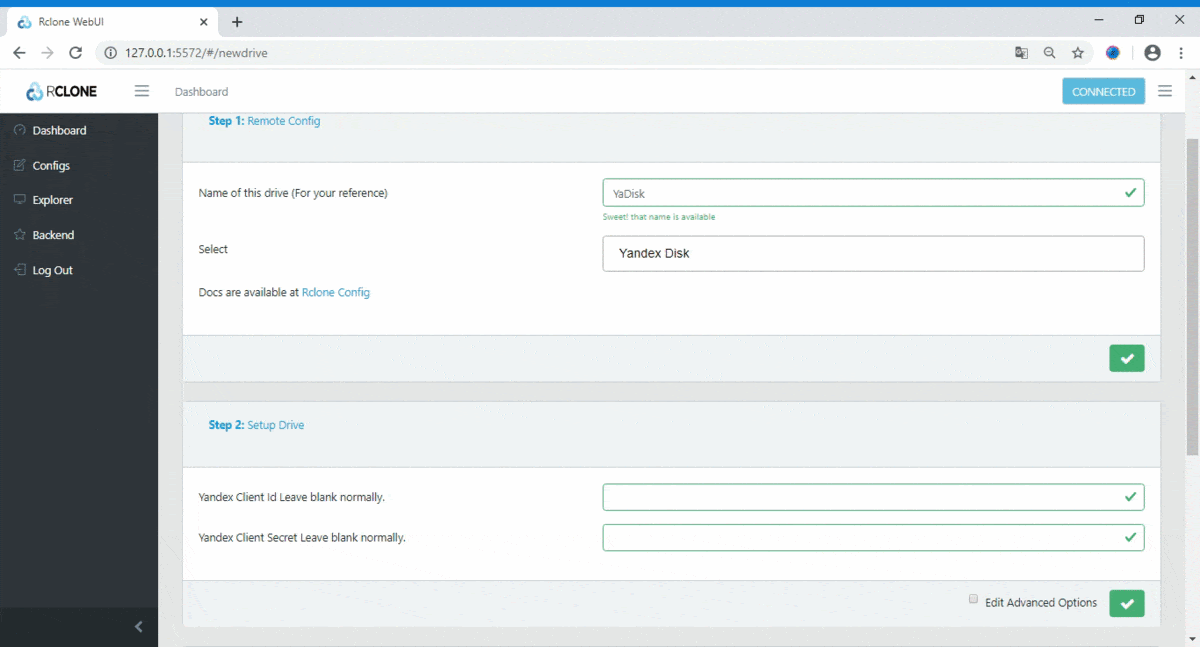The height and width of the screenshot is (647, 1200).
Task: Open browser profile avatar menu
Action: 1152,53
